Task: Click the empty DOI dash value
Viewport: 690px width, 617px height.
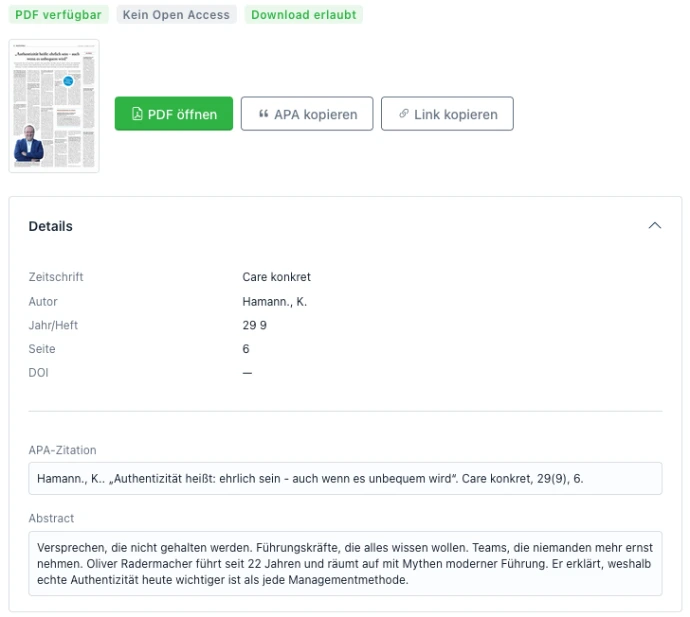Action: coord(247,373)
